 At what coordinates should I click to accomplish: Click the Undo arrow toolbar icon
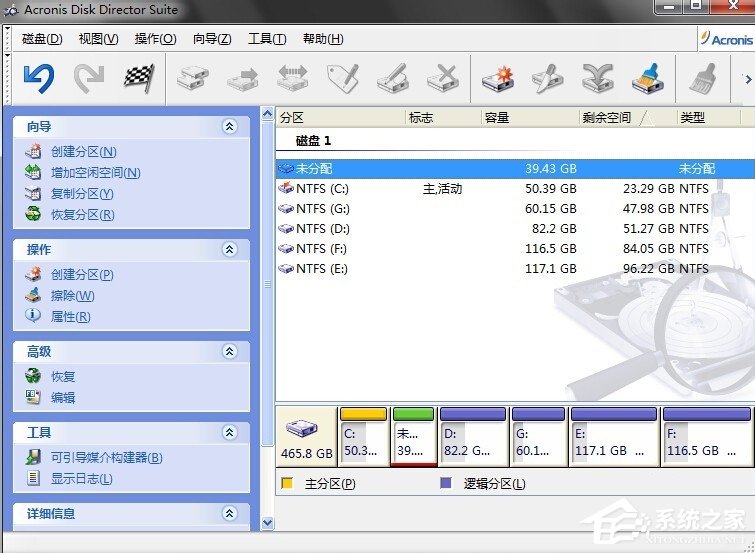point(39,77)
